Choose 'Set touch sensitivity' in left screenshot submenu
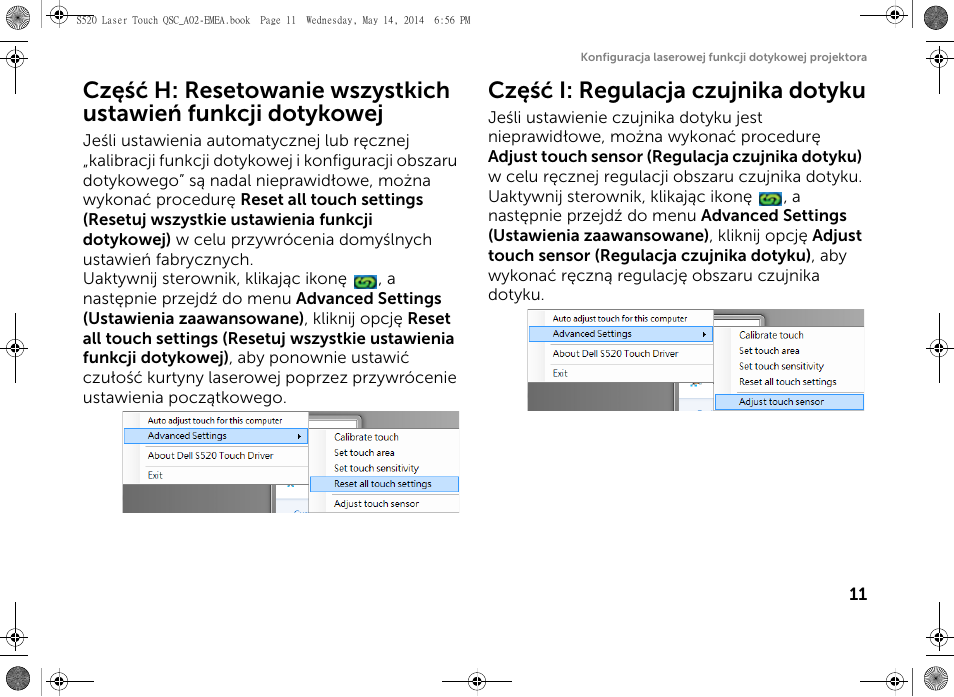This screenshot has height=697, width=954. tap(376, 468)
